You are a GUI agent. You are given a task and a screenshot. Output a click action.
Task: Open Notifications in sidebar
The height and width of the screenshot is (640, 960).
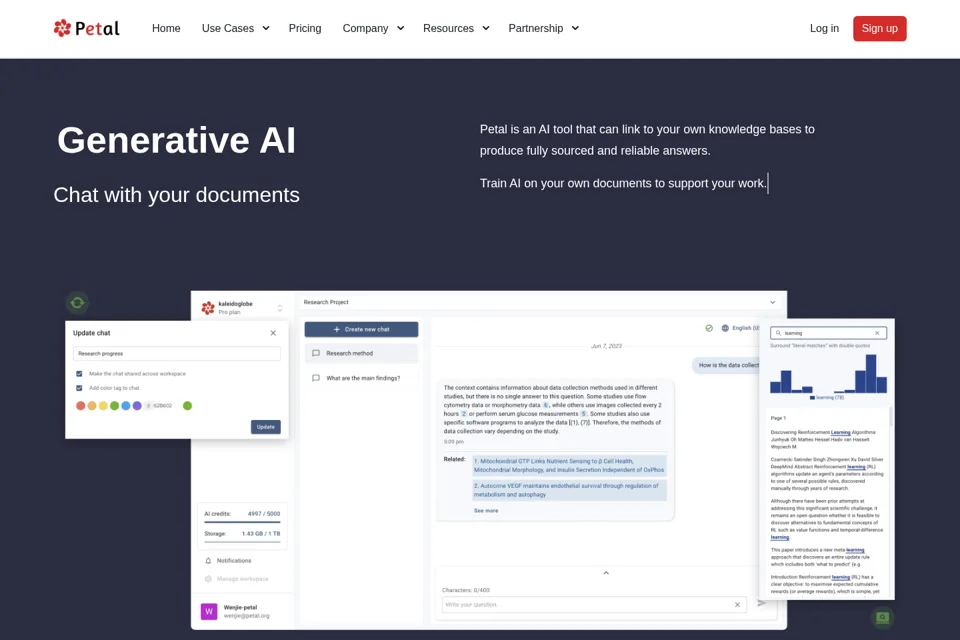(234, 560)
